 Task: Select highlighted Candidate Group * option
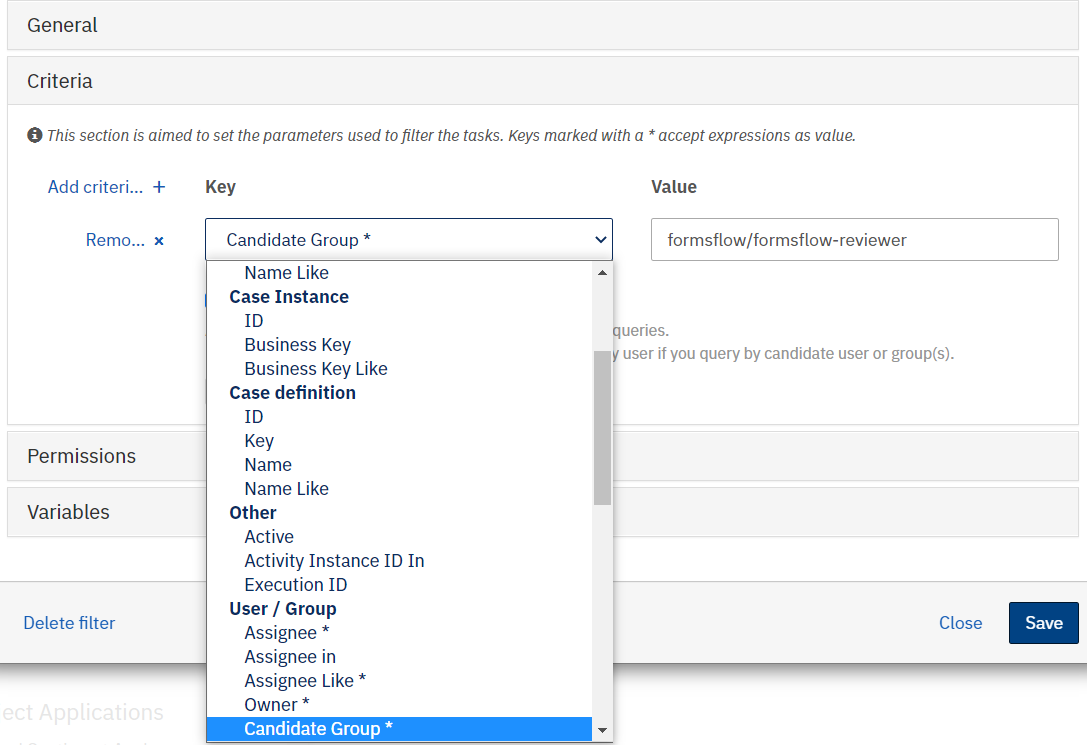point(399,729)
